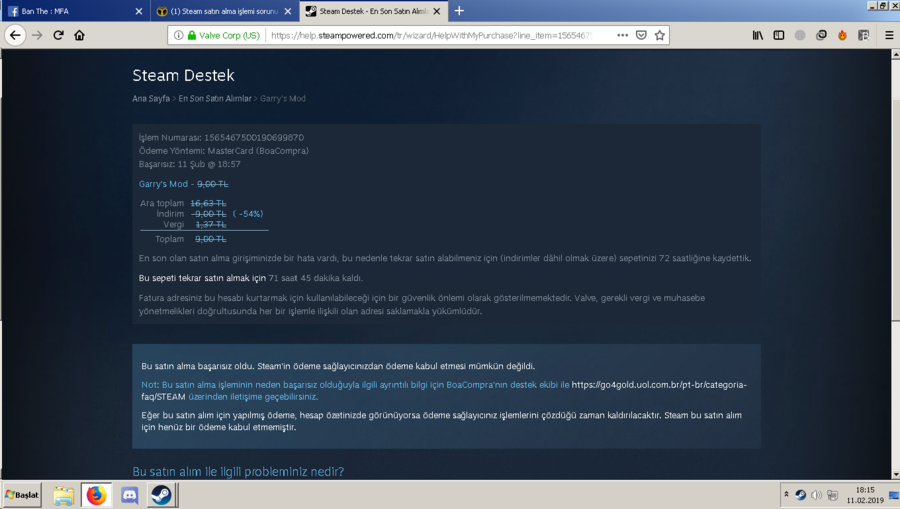Open File Explorer from the taskbar
This screenshot has height=509, width=900.
[64, 495]
